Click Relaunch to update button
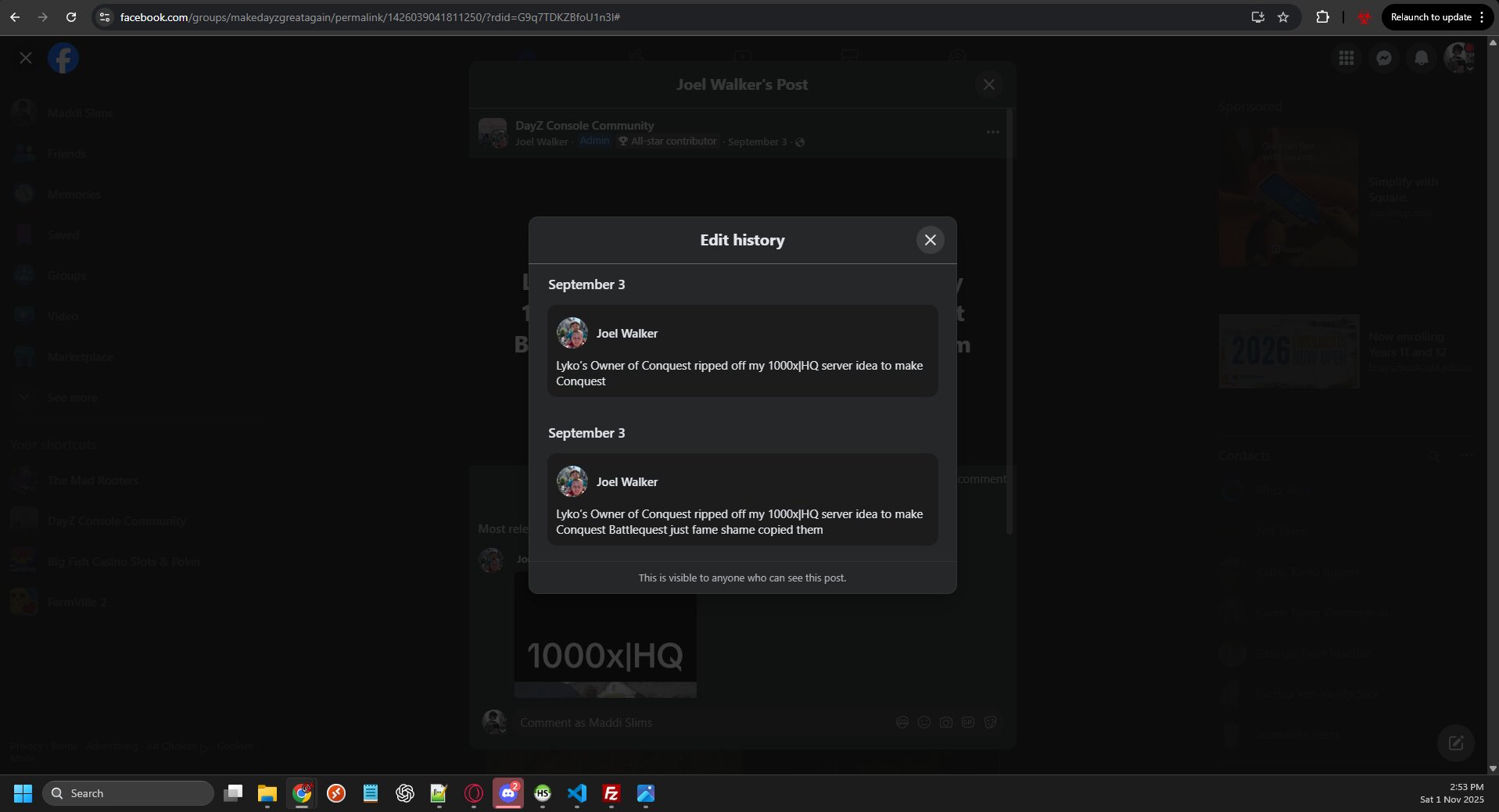The image size is (1499, 812). pyautogui.click(x=1430, y=17)
